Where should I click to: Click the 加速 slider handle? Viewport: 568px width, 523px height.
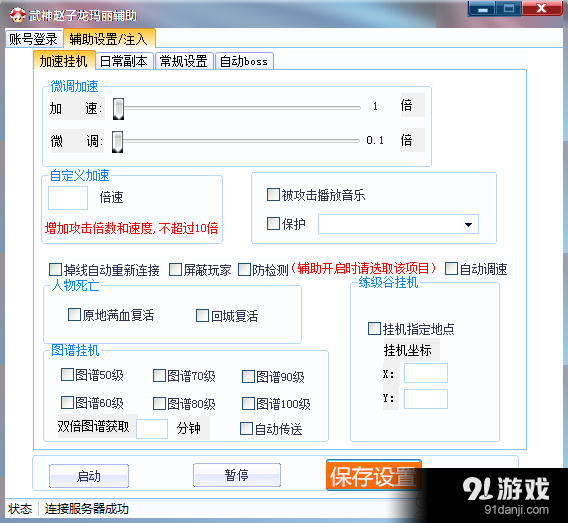[118, 109]
